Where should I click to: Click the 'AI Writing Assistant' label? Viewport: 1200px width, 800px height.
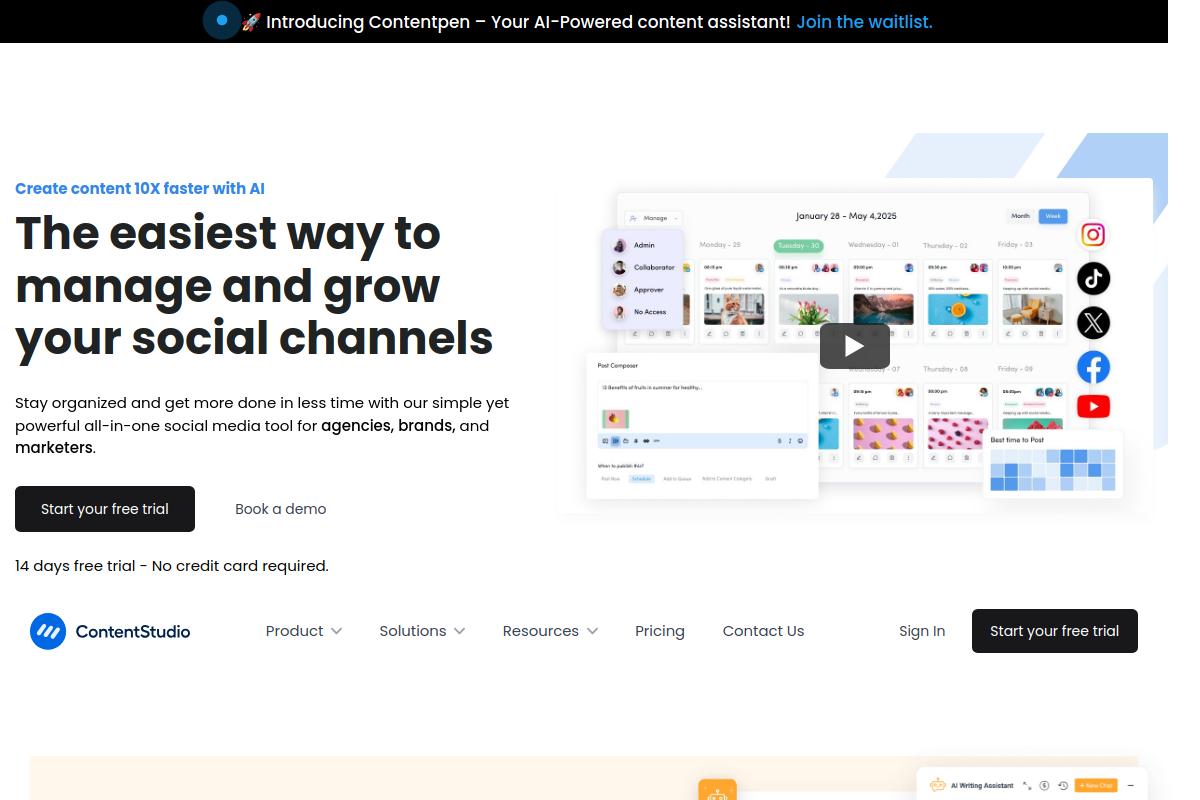pyautogui.click(x=982, y=786)
